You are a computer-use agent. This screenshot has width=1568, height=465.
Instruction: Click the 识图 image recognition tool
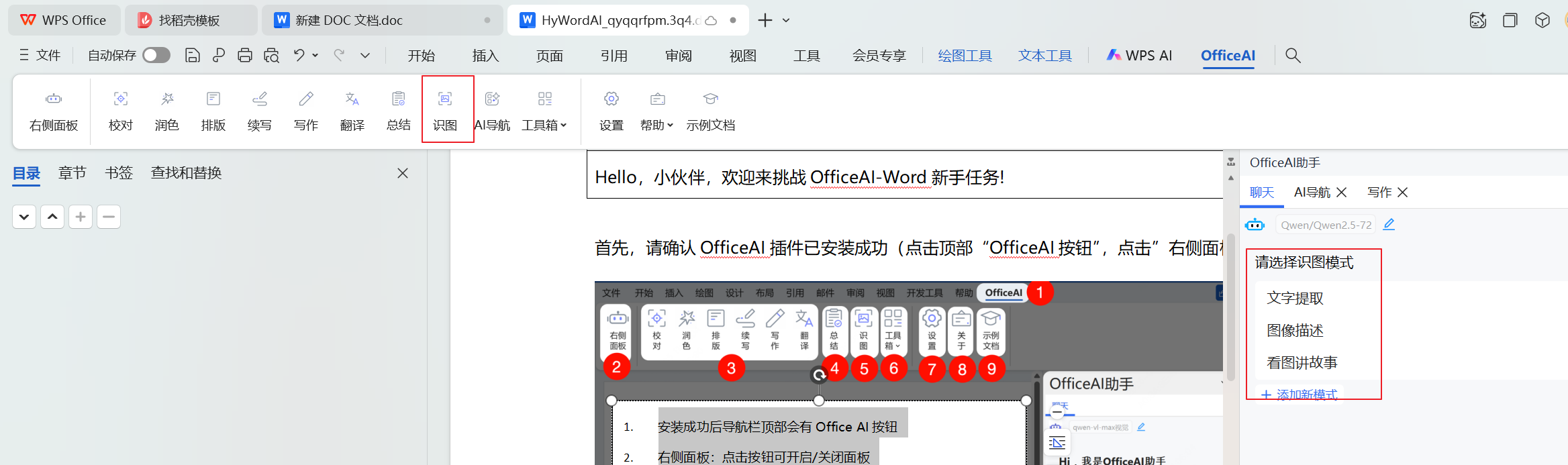coord(445,111)
